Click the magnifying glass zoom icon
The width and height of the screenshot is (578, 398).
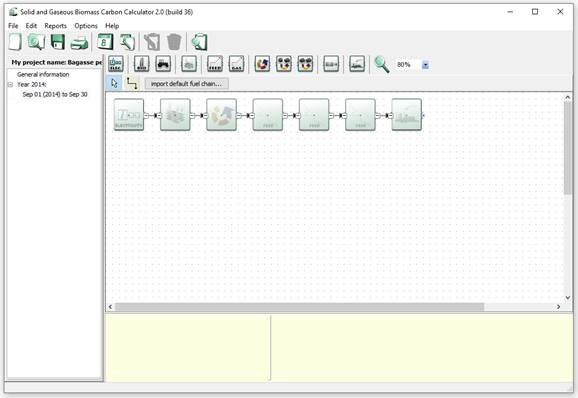tap(382, 64)
